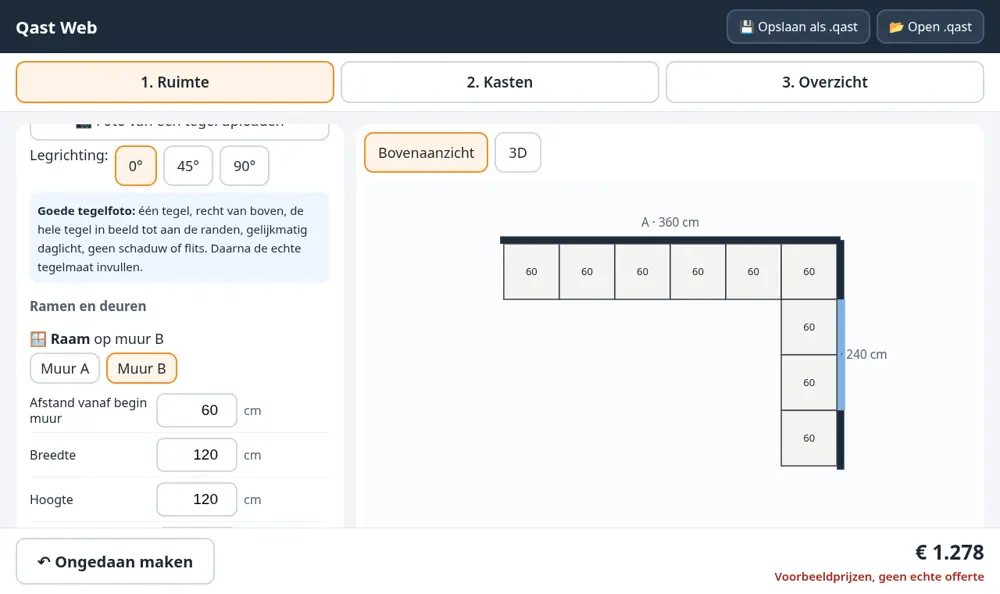This screenshot has width=1000, height=594.
Task: Choose Muur B for the window
Action: point(142,368)
